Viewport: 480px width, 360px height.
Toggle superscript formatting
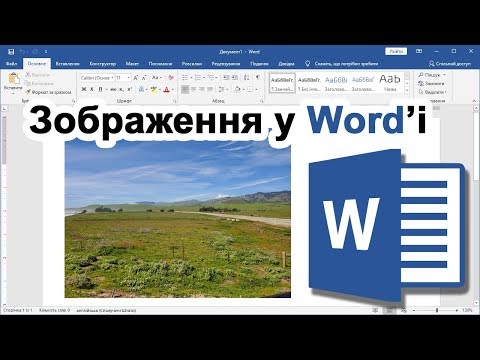[130, 89]
